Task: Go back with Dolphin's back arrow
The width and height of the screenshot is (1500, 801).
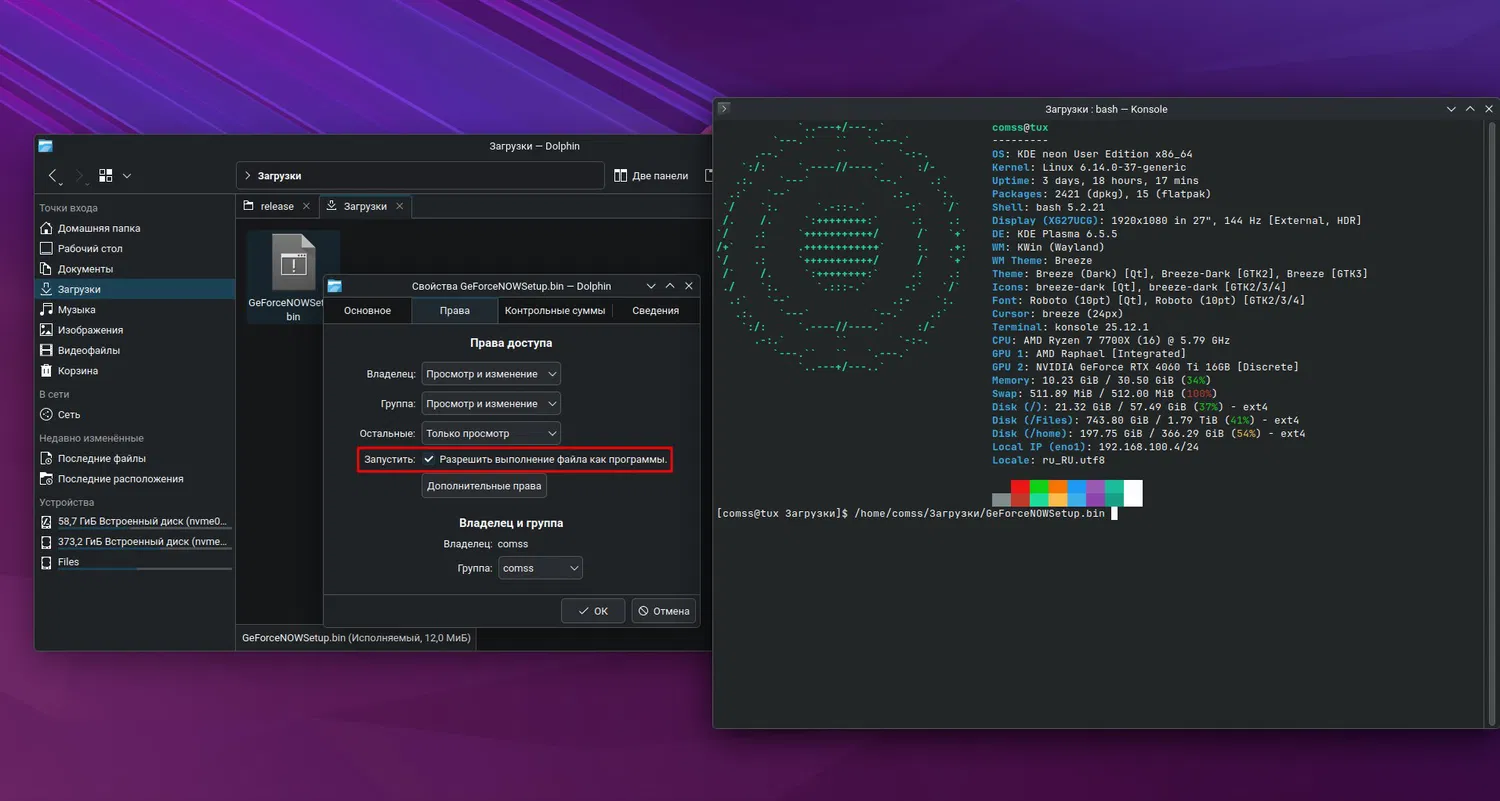Action: (x=54, y=176)
